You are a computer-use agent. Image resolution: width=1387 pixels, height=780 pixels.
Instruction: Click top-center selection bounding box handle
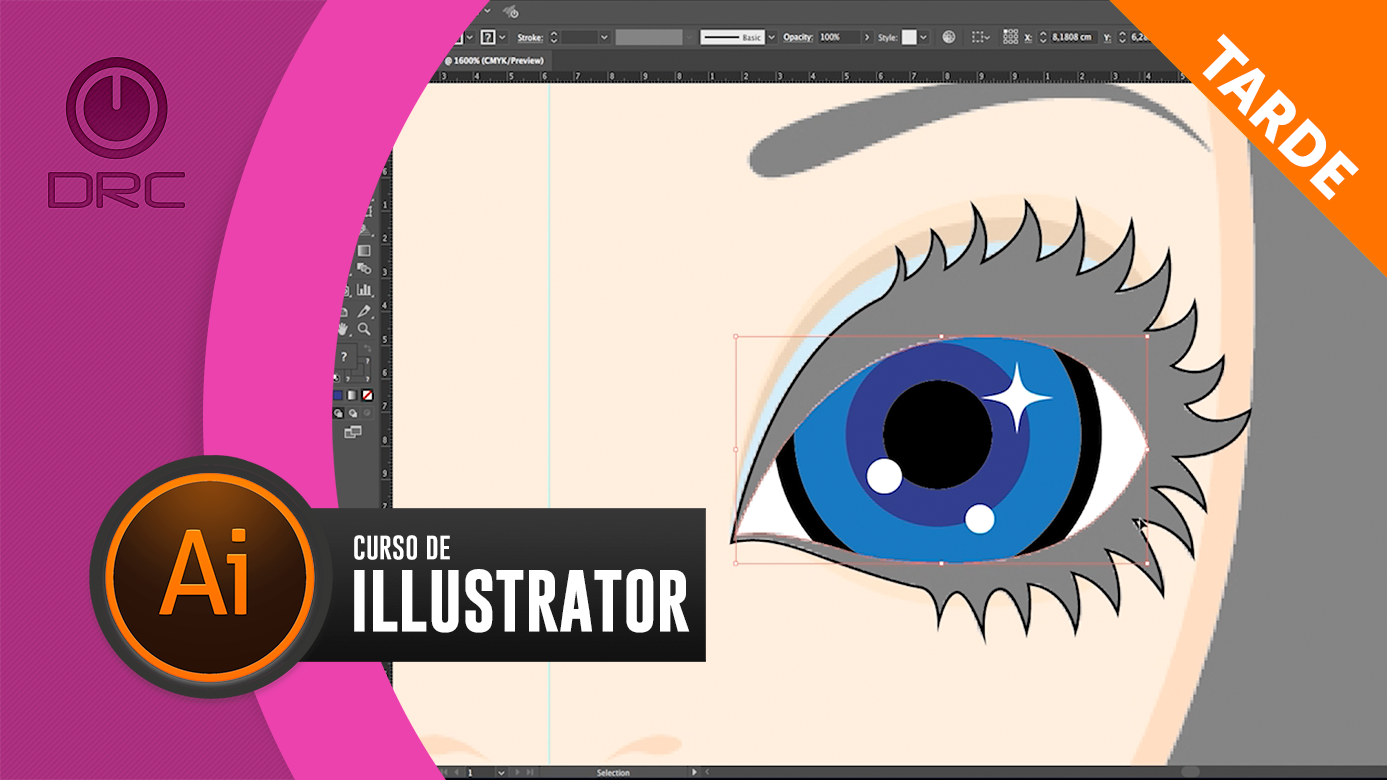[x=941, y=337]
